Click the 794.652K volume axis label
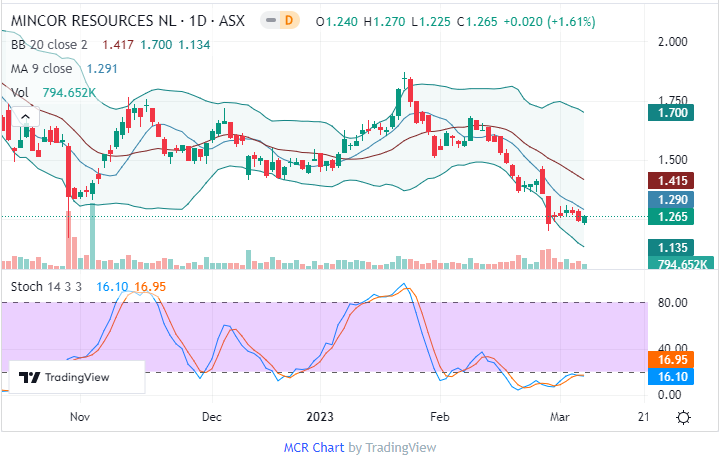The width and height of the screenshot is (722, 459). 683,265
